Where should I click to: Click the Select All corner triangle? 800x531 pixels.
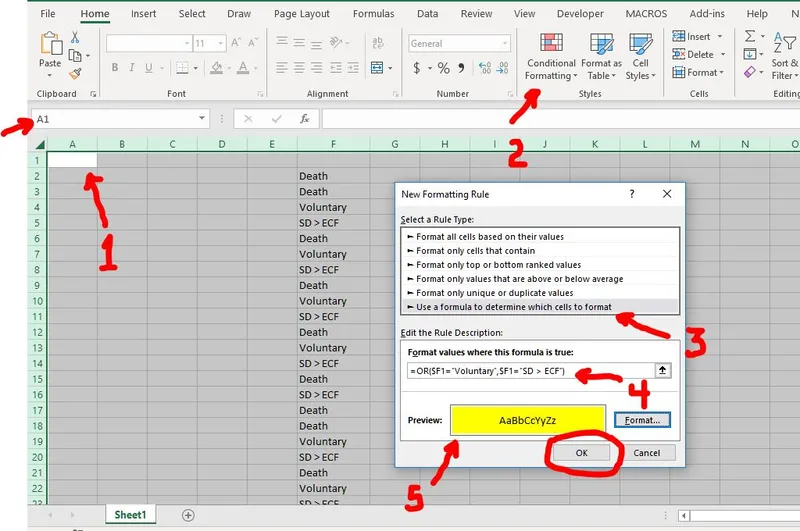[39, 144]
